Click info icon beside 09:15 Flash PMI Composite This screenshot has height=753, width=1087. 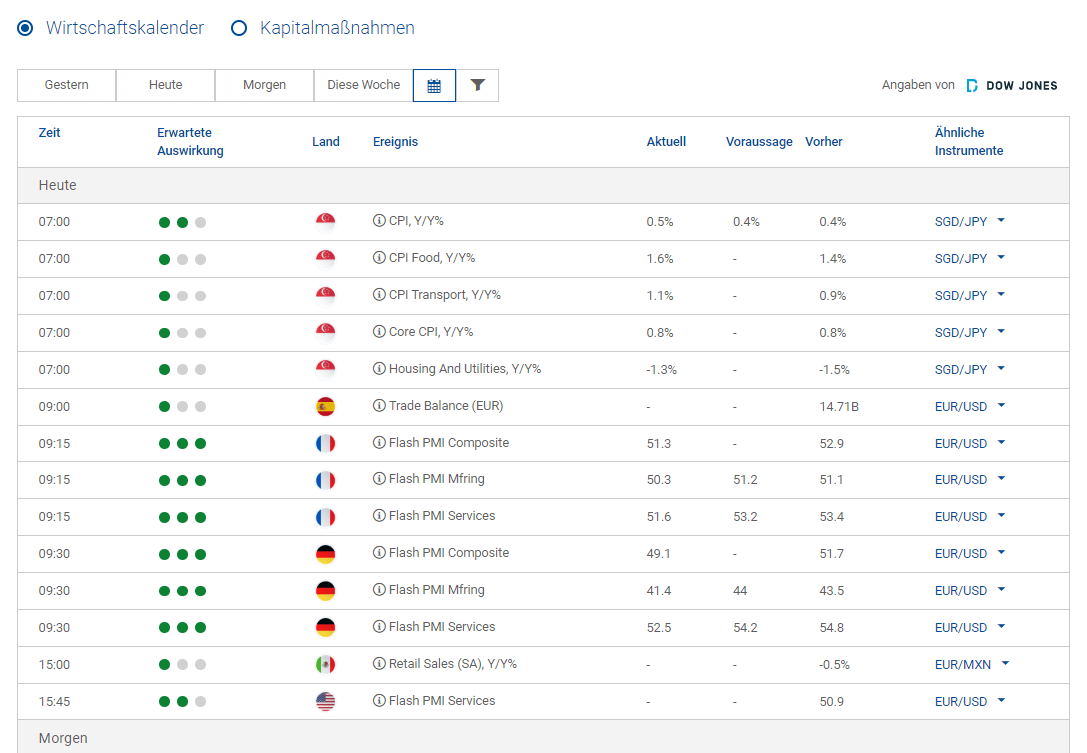(379, 442)
